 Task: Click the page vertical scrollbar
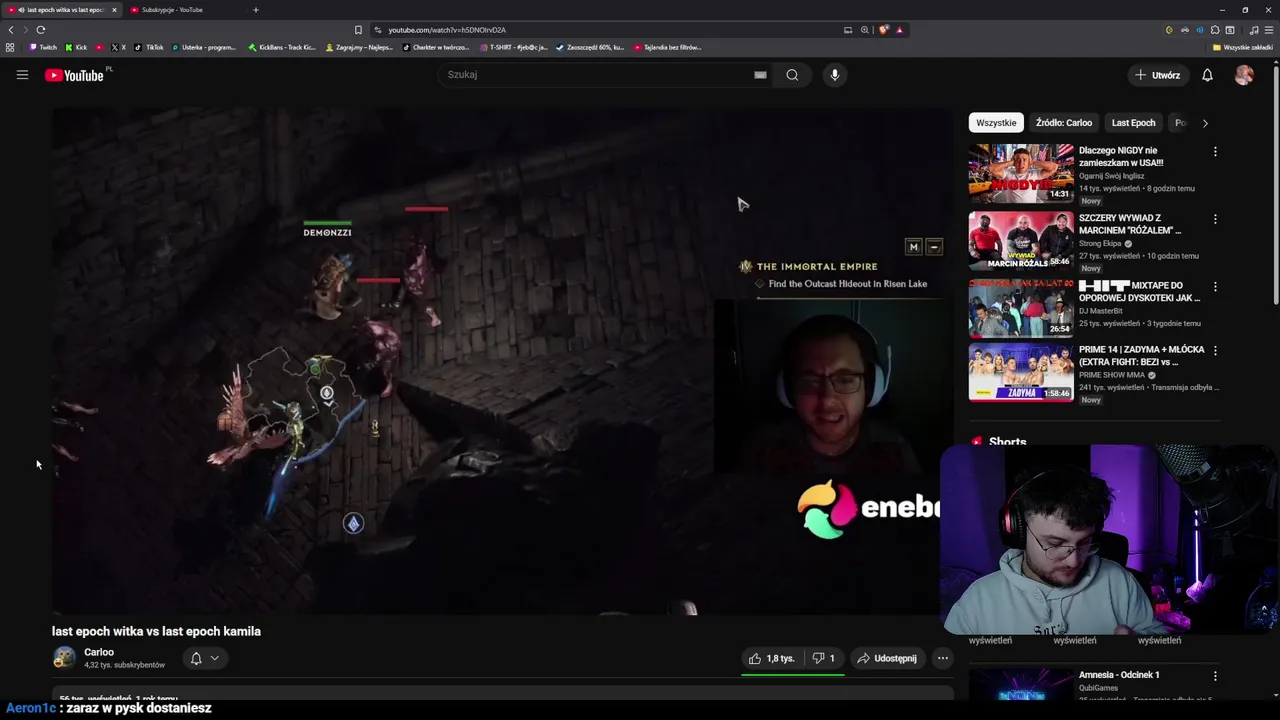pyautogui.click(x=1275, y=185)
